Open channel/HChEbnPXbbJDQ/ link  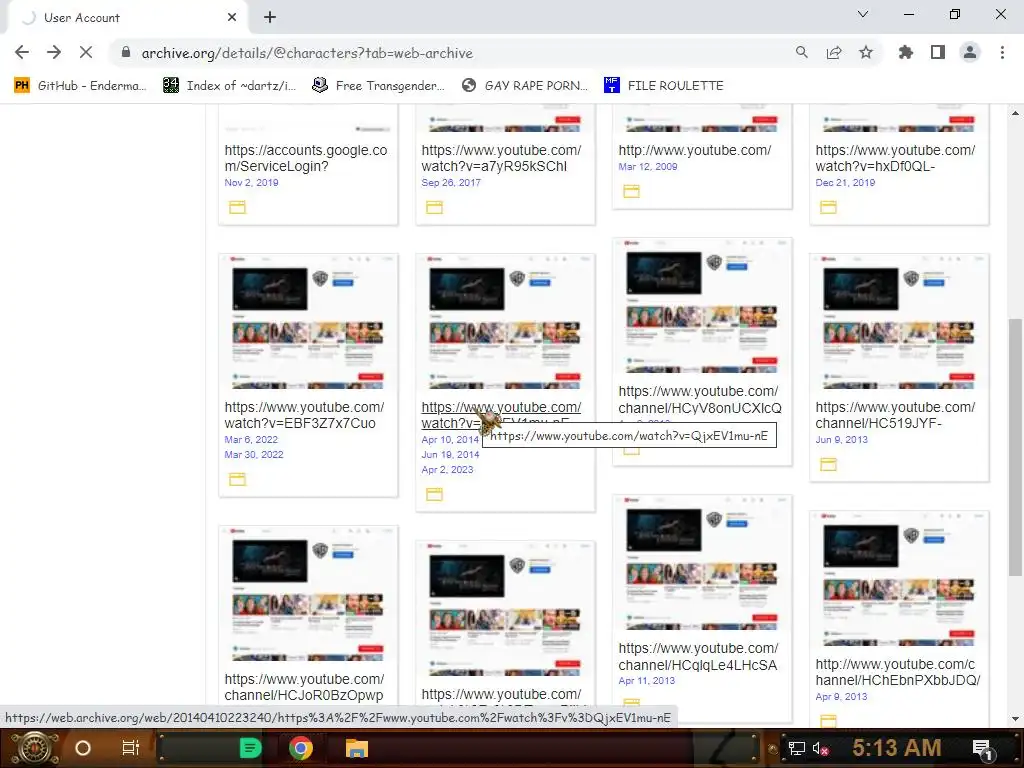tap(898, 672)
